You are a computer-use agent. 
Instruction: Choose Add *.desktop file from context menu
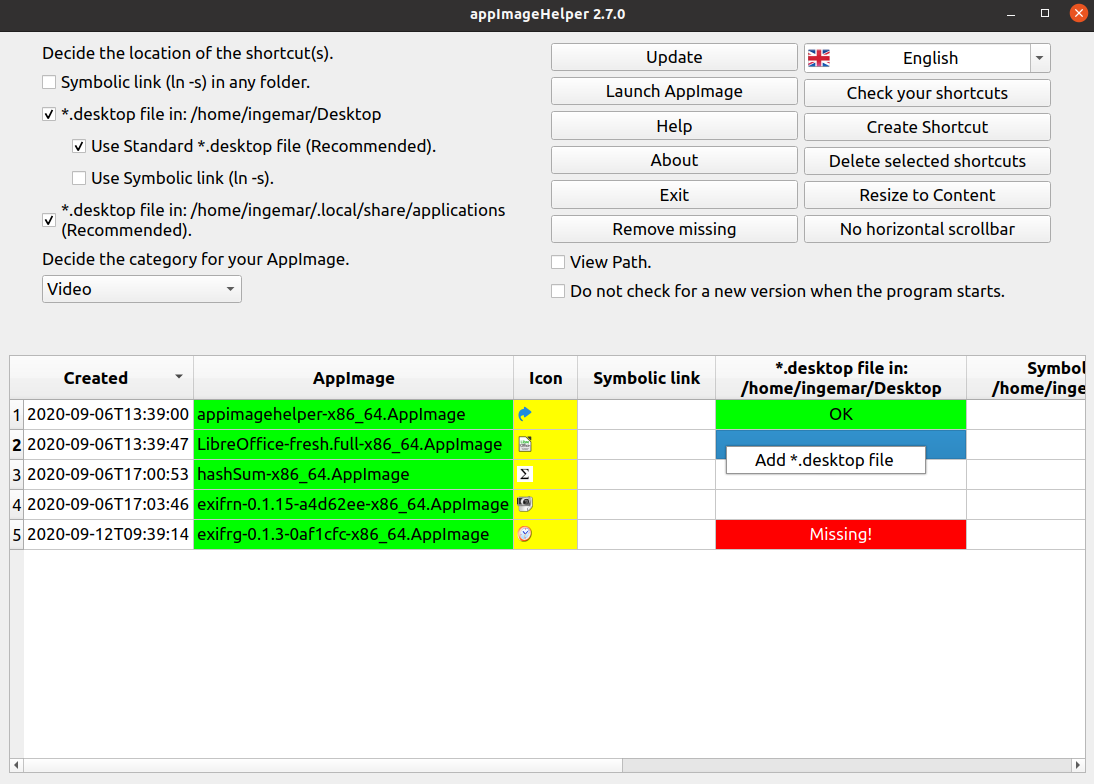click(825, 460)
